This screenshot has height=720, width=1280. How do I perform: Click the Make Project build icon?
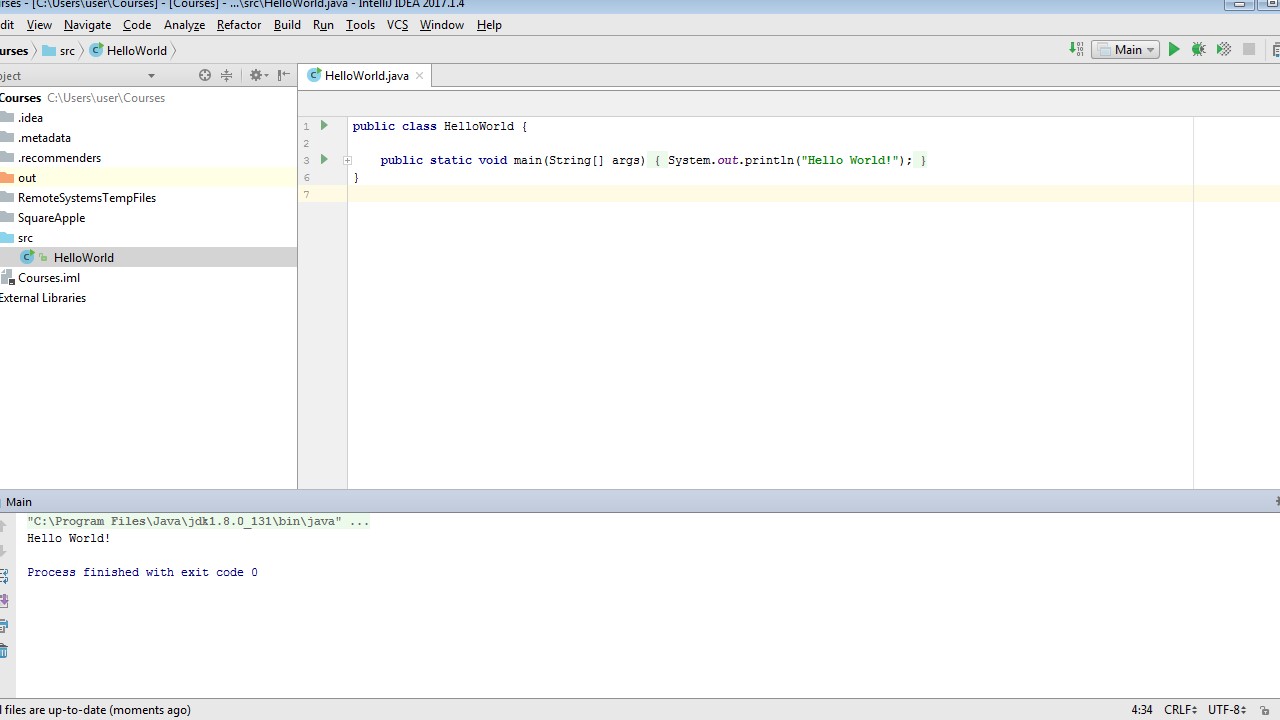click(1076, 50)
